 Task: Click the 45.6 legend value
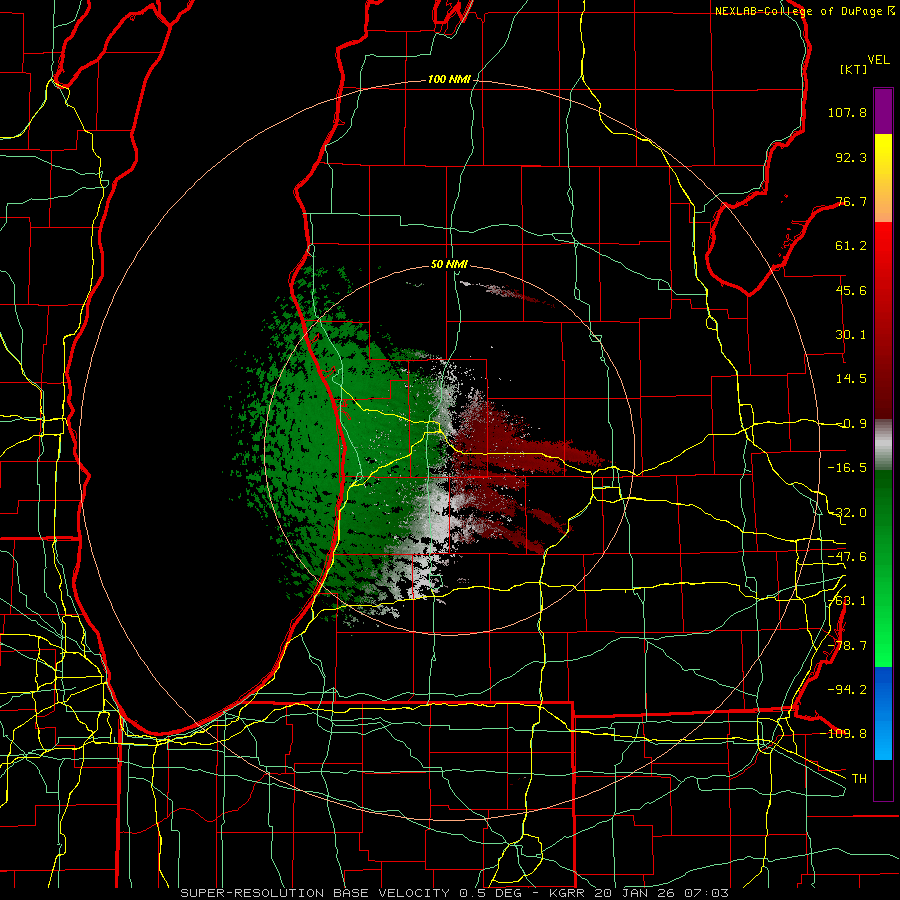851,290
